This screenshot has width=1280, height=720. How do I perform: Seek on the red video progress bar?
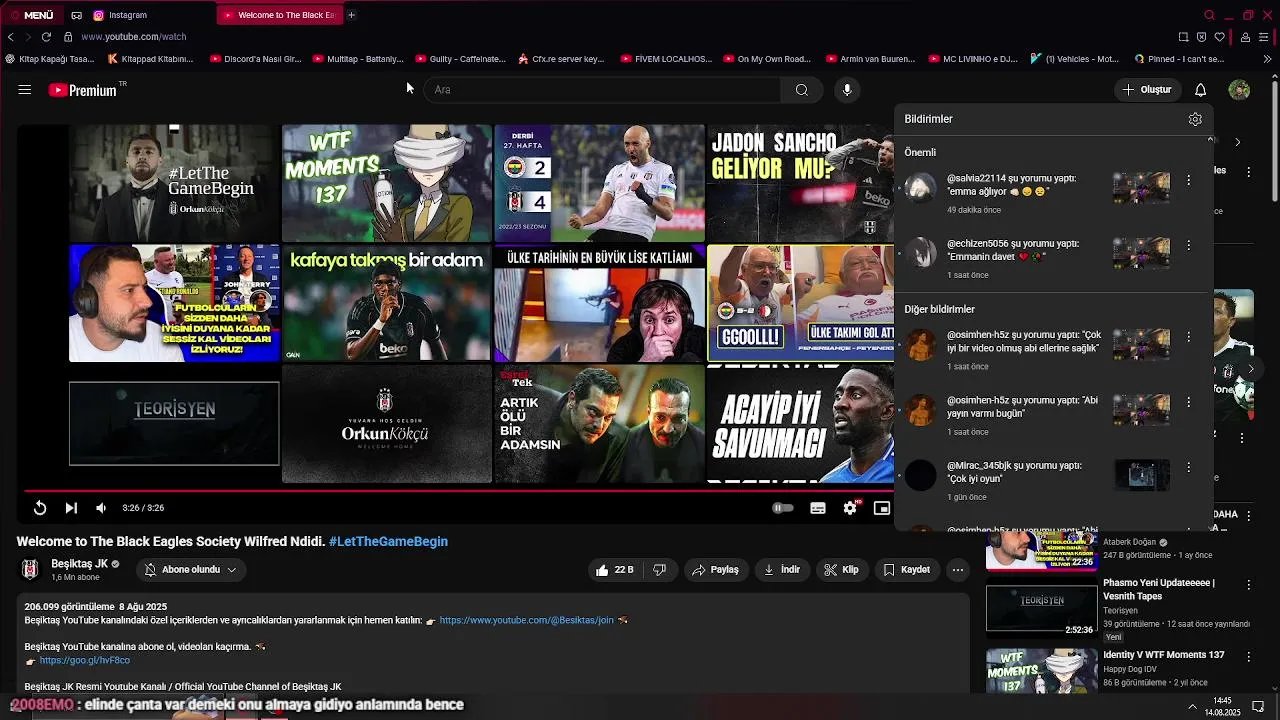pyautogui.click(x=457, y=490)
